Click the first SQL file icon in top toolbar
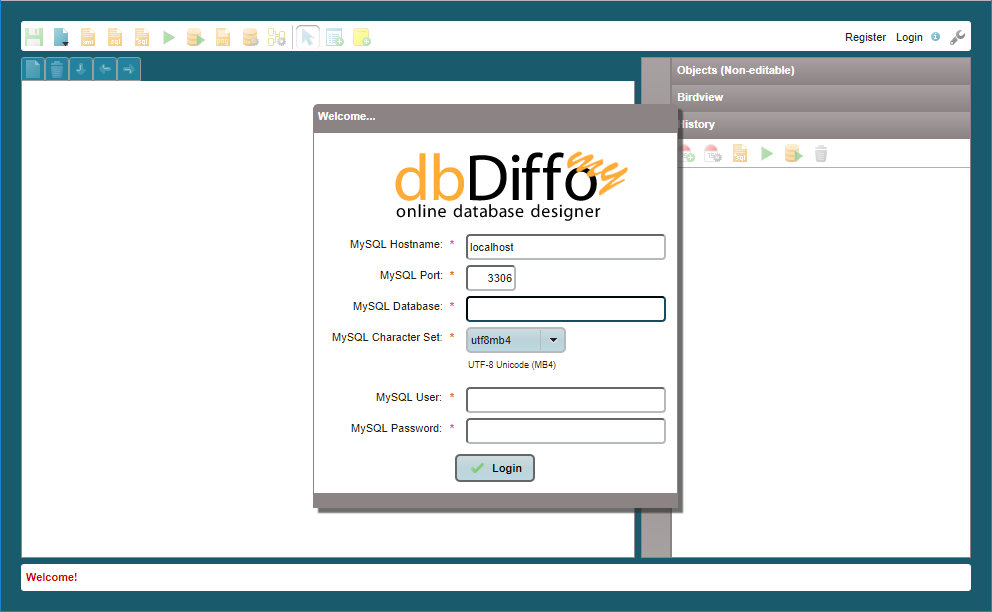Screen dimensions: 992x612 pos(115,37)
